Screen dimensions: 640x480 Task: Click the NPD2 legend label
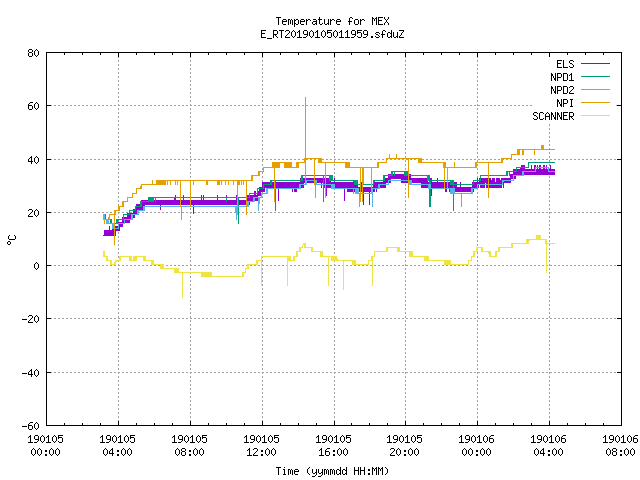[x=562, y=90]
